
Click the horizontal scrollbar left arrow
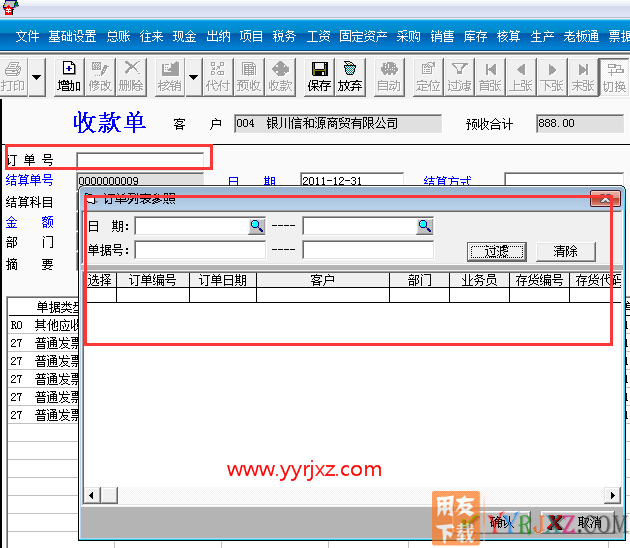[92, 495]
